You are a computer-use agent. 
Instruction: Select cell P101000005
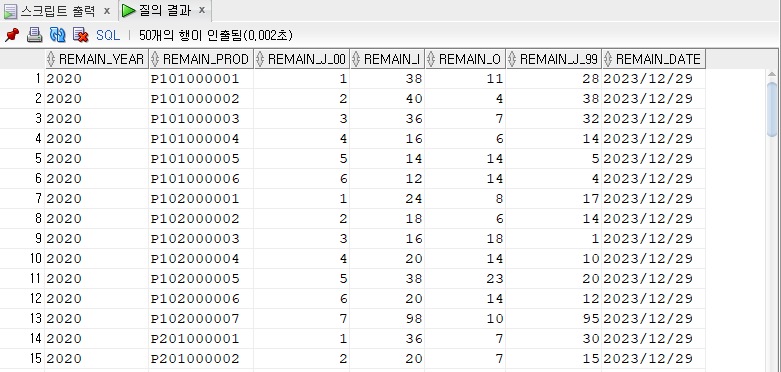pyautogui.click(x=201, y=158)
